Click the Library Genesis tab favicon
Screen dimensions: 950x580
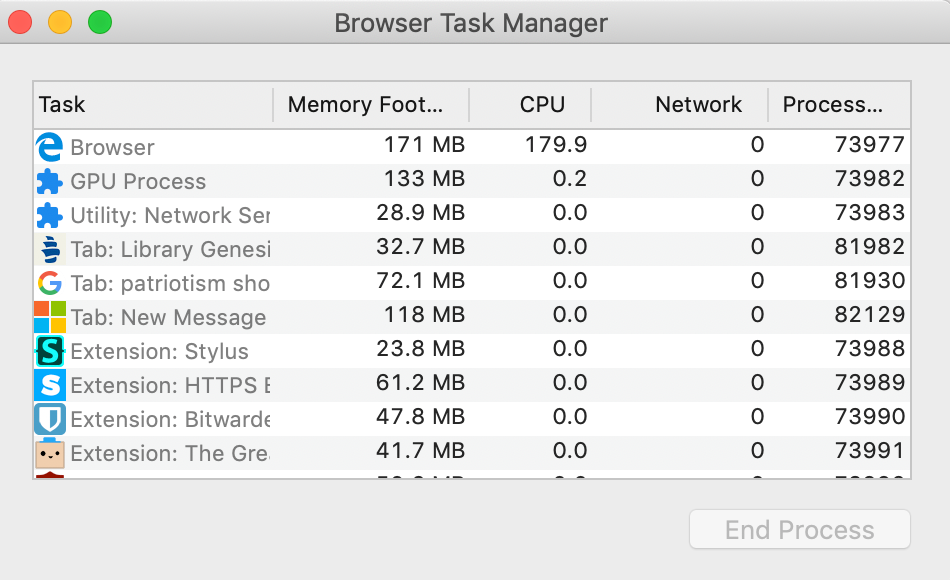(47, 249)
